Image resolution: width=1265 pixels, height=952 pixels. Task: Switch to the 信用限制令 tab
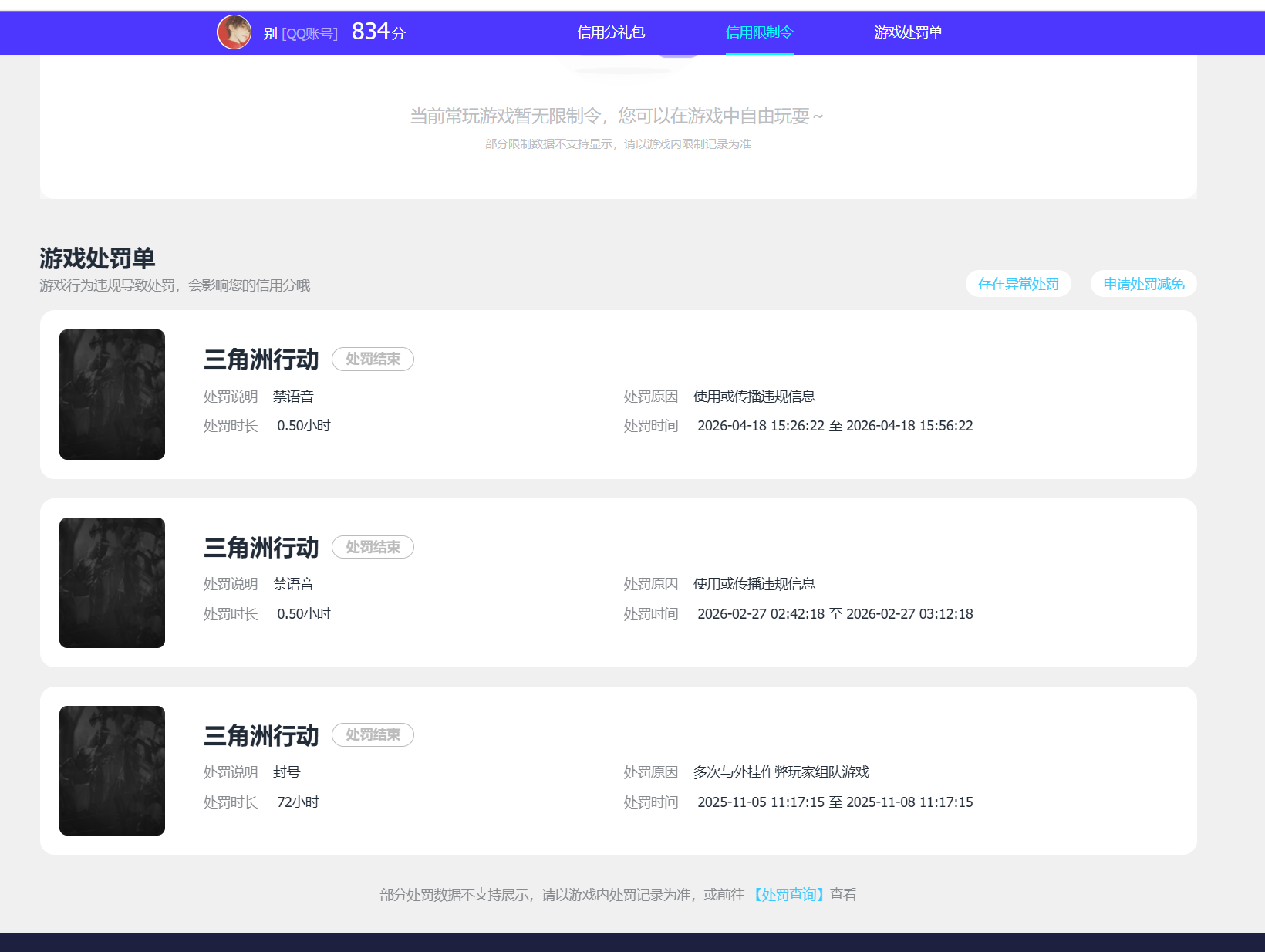(x=759, y=32)
